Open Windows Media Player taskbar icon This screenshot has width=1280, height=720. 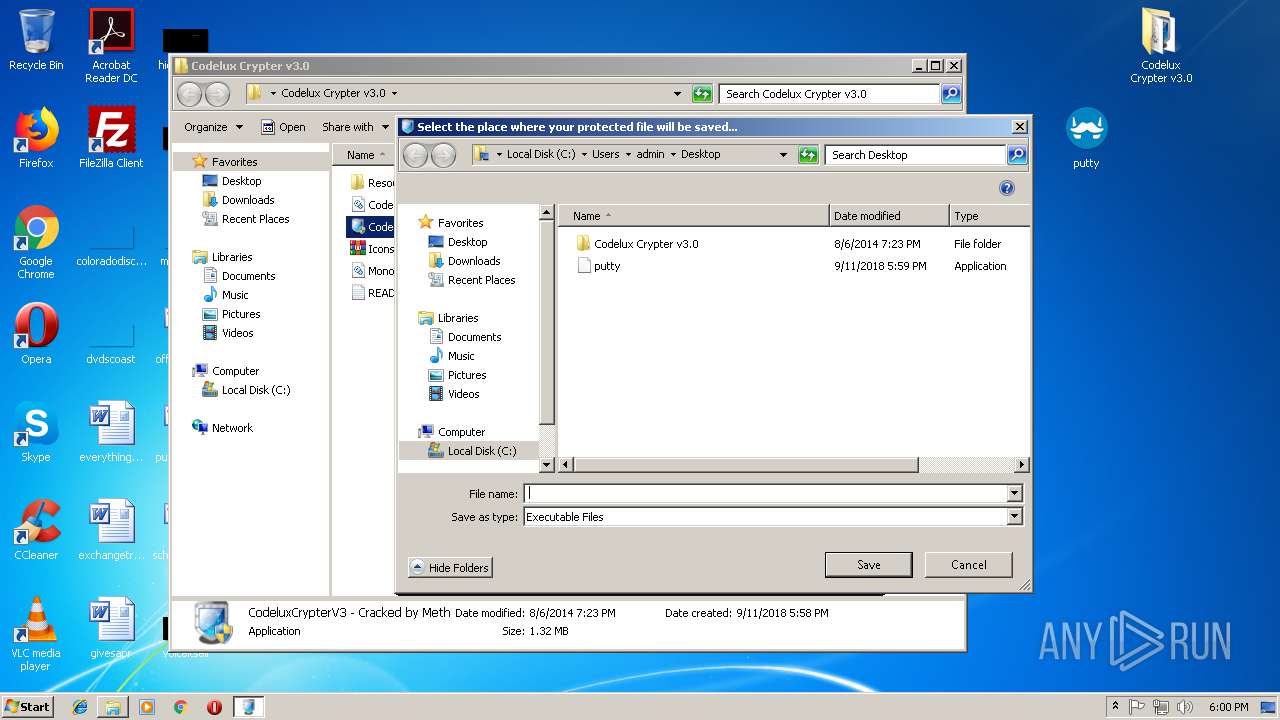coord(147,706)
